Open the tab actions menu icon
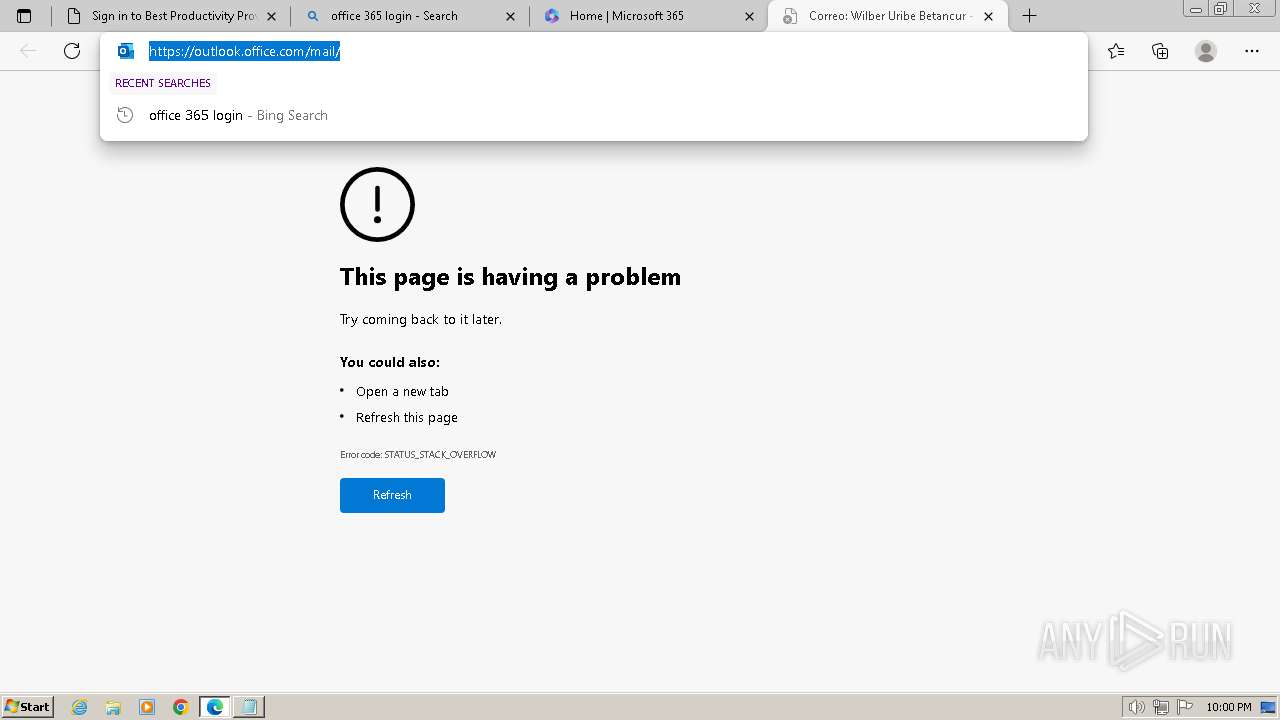This screenshot has width=1280, height=720. point(24,16)
